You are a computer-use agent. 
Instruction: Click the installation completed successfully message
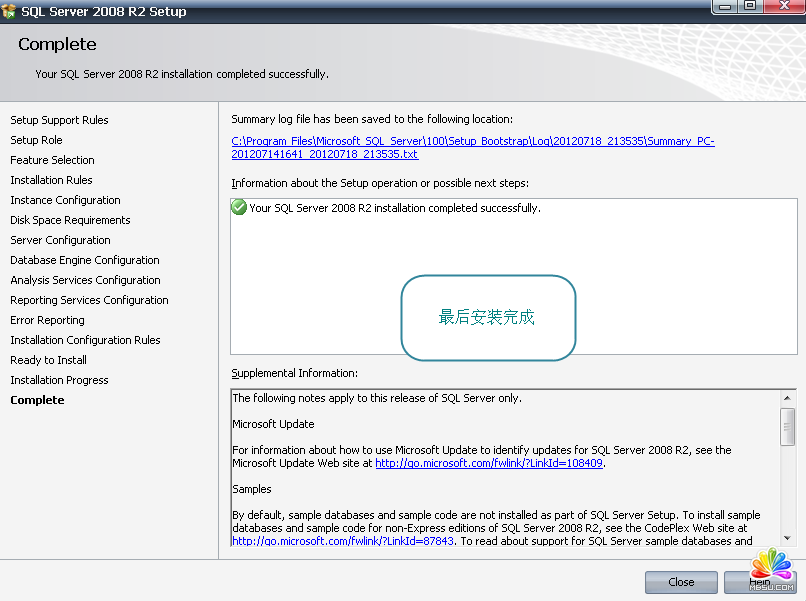(x=394, y=208)
